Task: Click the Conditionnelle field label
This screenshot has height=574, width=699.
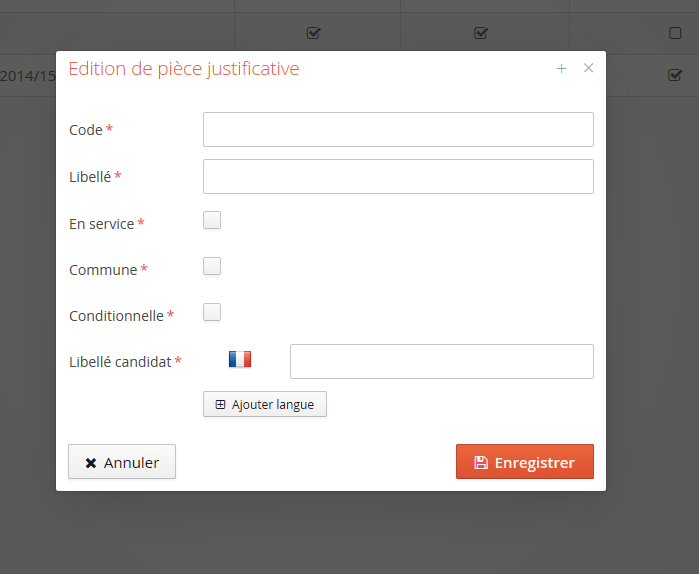Action: 116,316
